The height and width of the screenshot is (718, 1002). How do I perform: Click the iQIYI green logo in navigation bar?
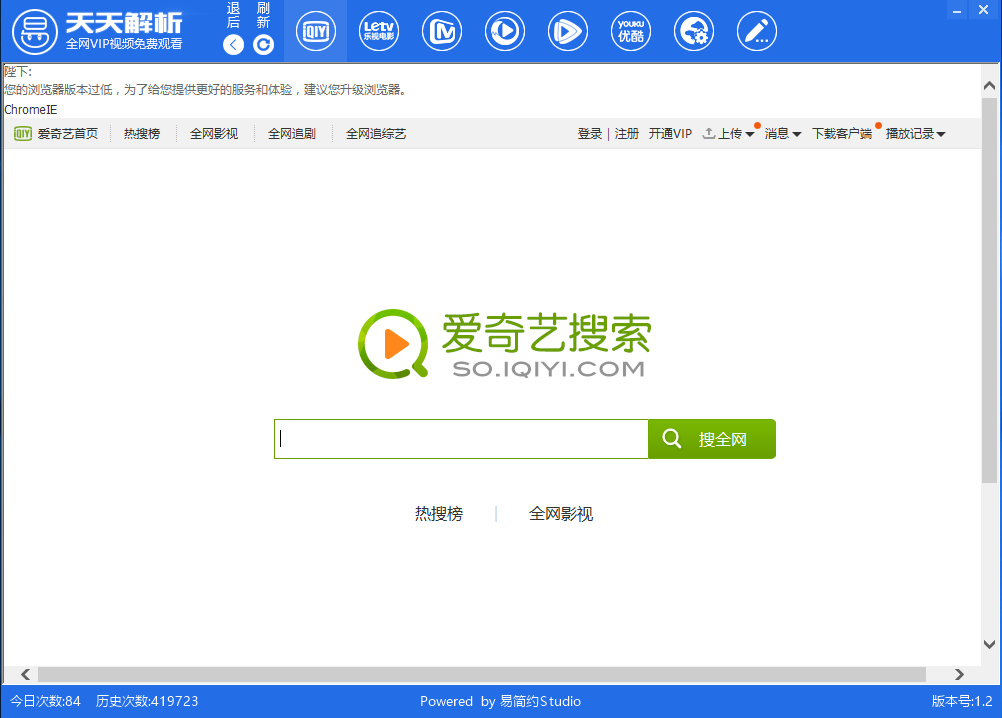click(x=23, y=133)
